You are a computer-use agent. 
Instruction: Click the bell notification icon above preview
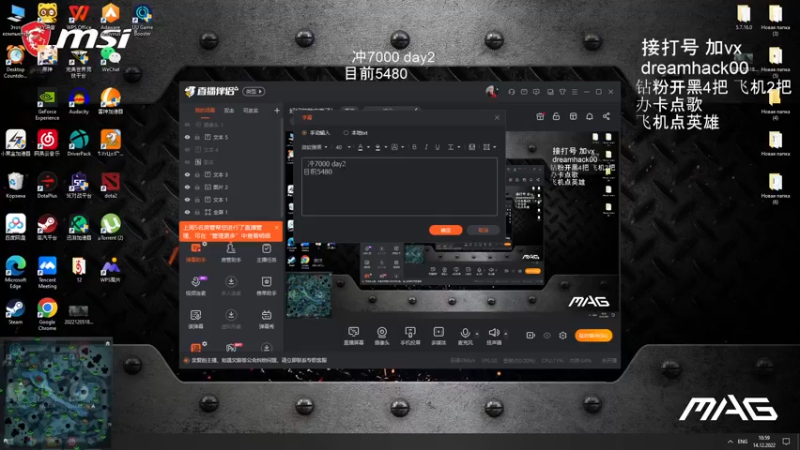(x=589, y=116)
